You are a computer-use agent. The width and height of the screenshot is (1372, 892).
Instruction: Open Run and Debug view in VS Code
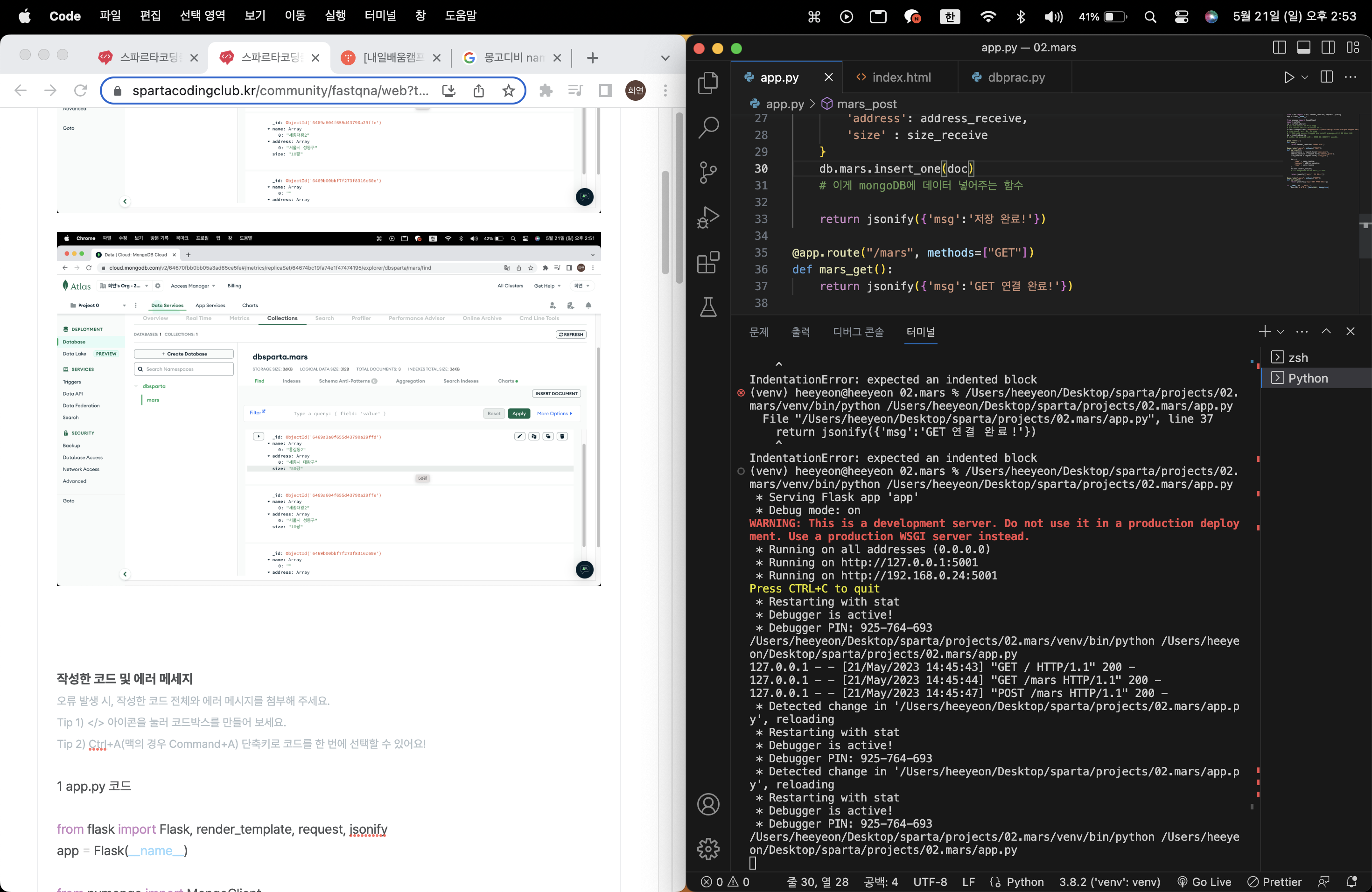[x=708, y=217]
